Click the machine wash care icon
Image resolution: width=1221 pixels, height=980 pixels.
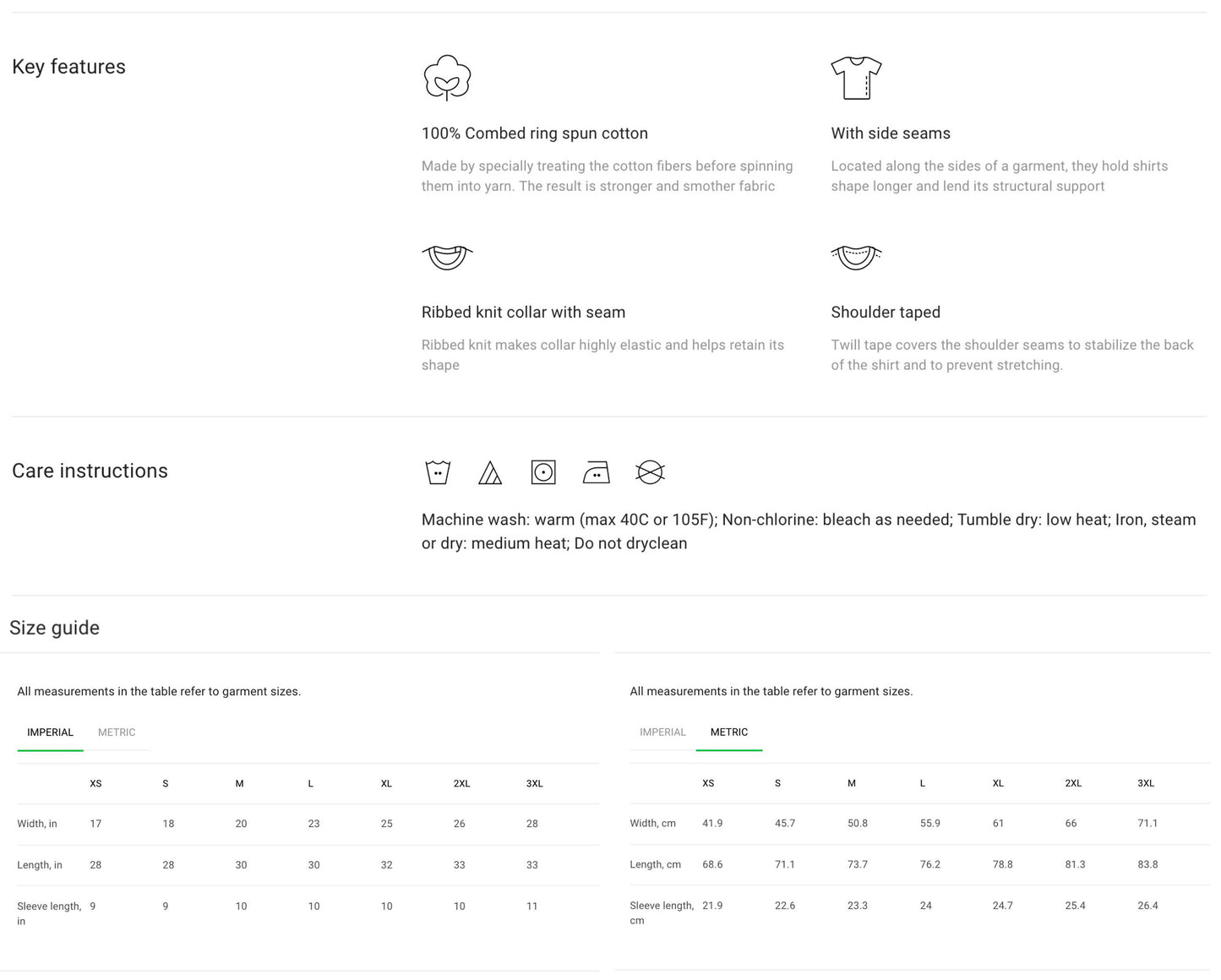click(438, 472)
